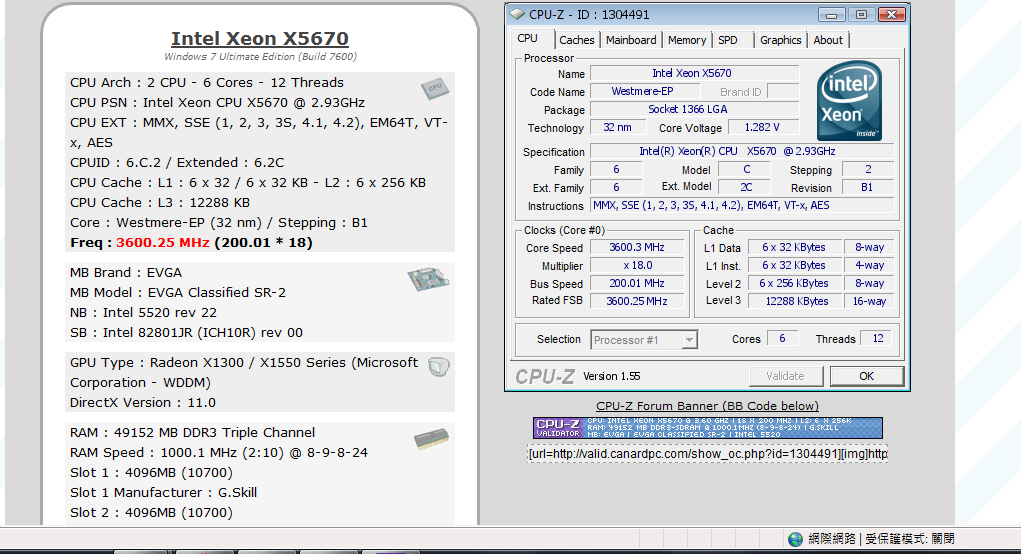Screen dimensions: 1021x554
Task: Click the Threads value 12
Action: point(878,339)
